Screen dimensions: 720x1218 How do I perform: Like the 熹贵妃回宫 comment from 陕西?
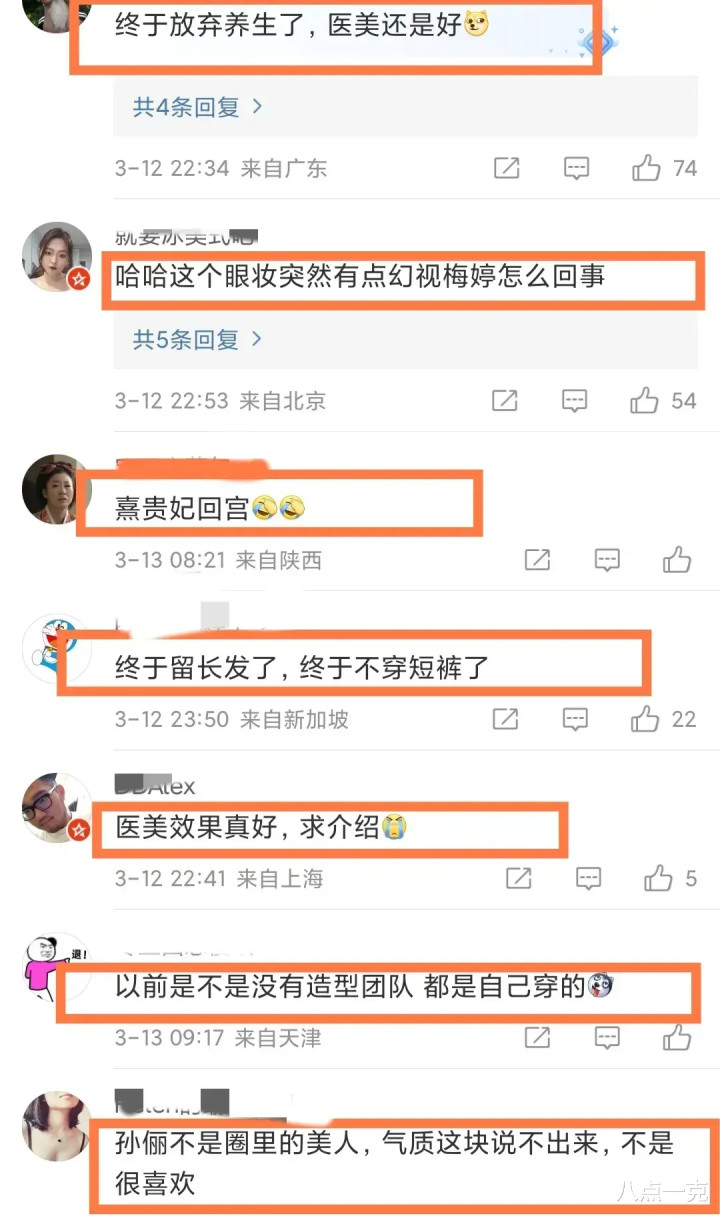pos(677,560)
